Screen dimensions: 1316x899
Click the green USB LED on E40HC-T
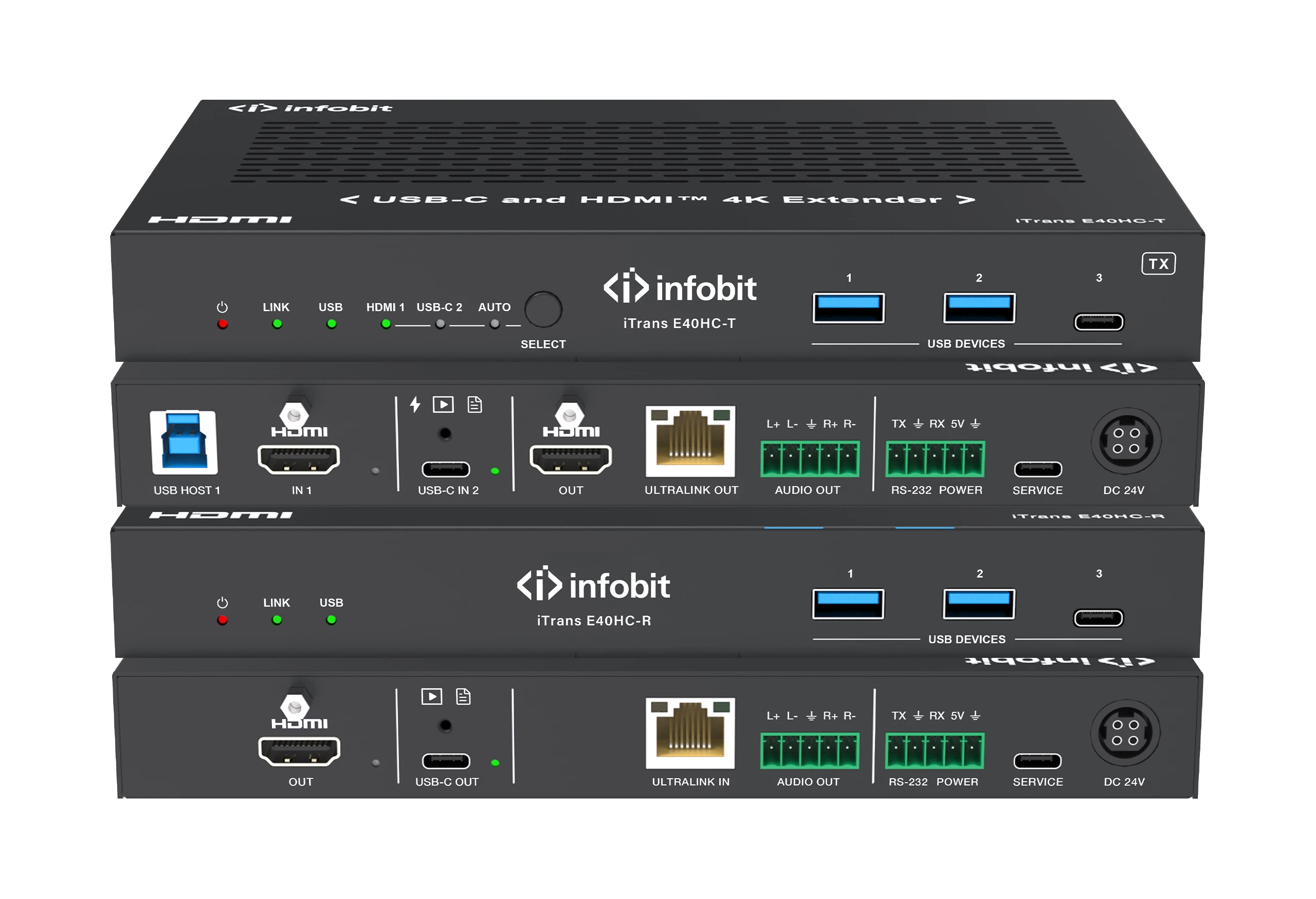point(331,324)
